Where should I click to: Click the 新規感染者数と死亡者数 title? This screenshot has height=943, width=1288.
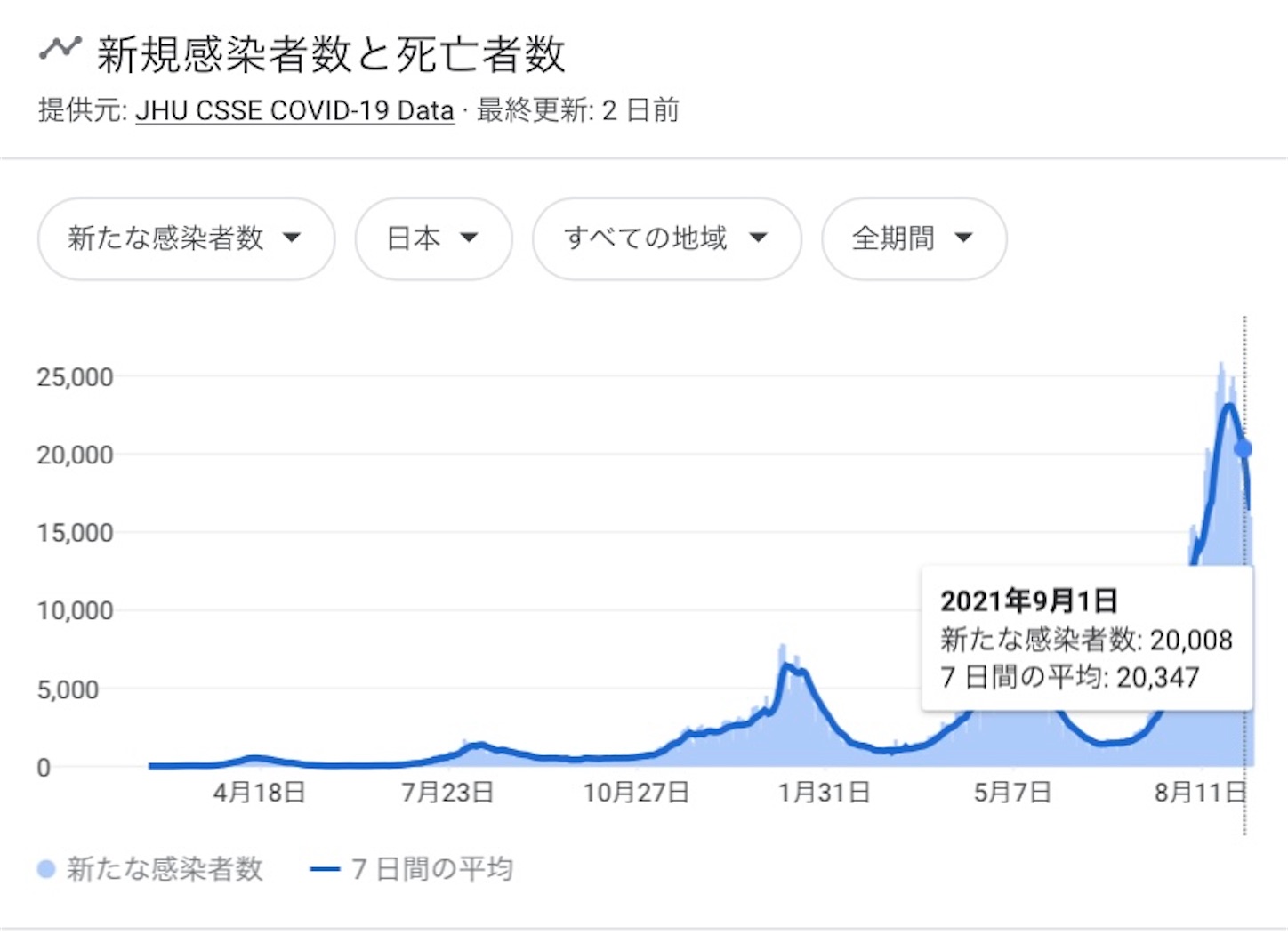click(x=330, y=54)
